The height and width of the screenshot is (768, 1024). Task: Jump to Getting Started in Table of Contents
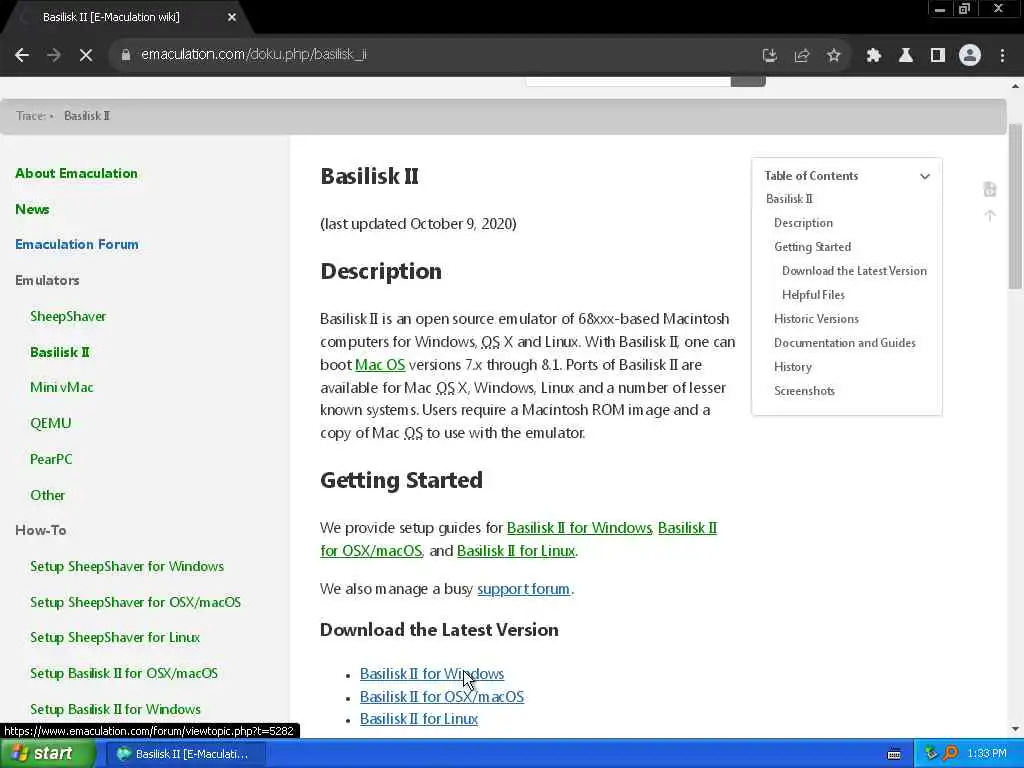tap(812, 248)
